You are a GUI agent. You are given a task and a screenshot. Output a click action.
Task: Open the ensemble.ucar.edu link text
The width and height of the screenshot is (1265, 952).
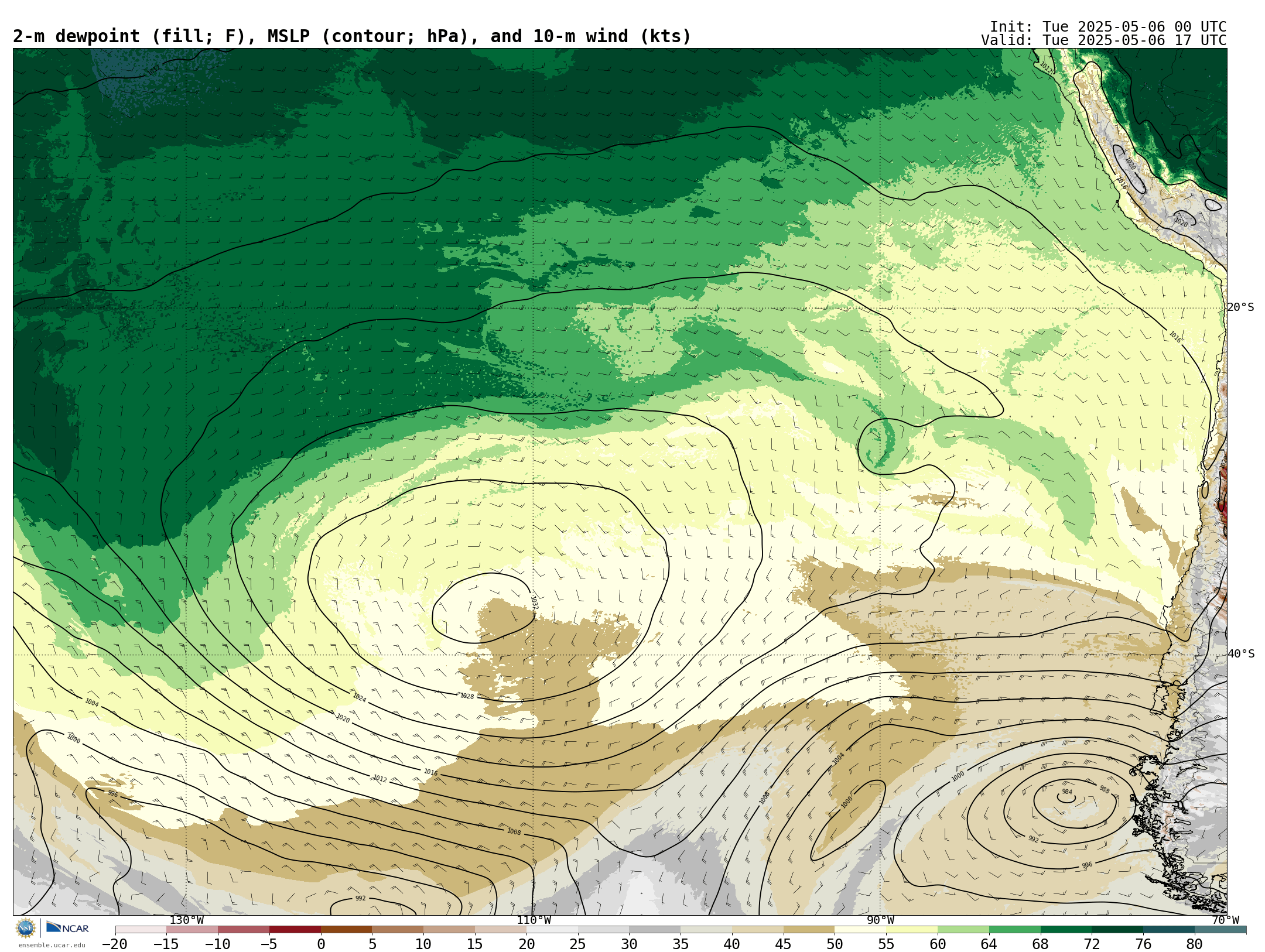(52, 945)
